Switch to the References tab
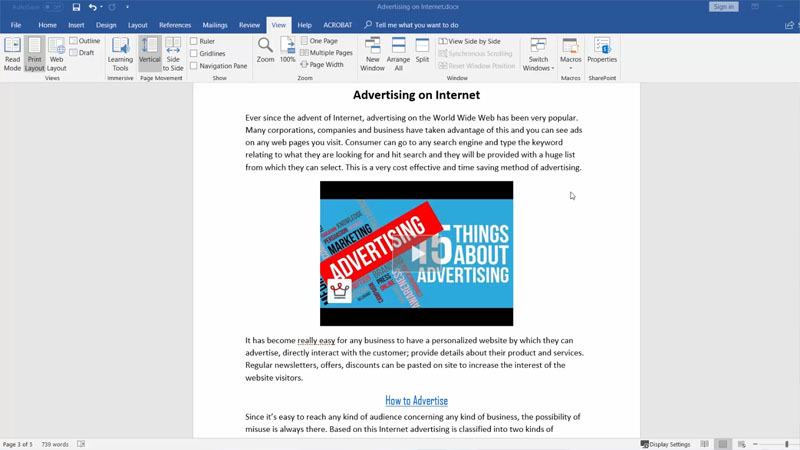 click(x=175, y=25)
